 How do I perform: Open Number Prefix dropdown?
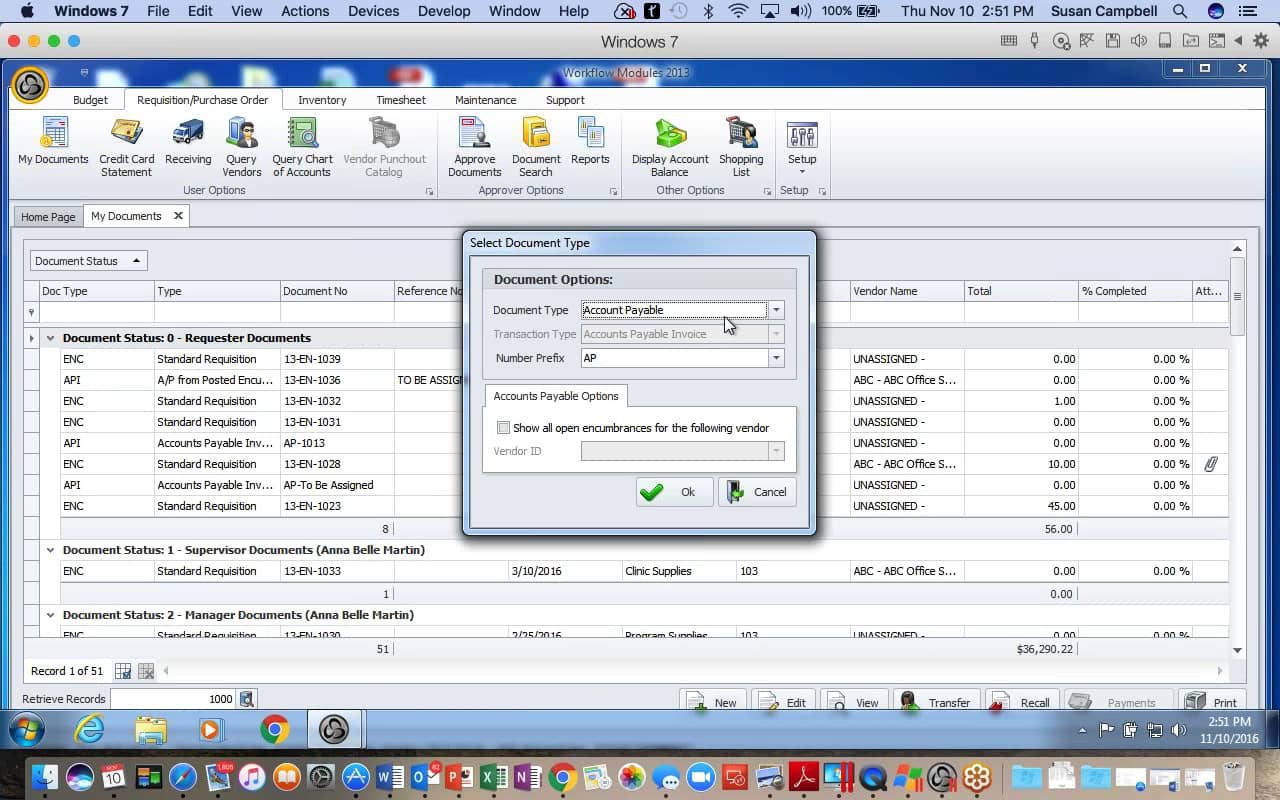pos(776,358)
